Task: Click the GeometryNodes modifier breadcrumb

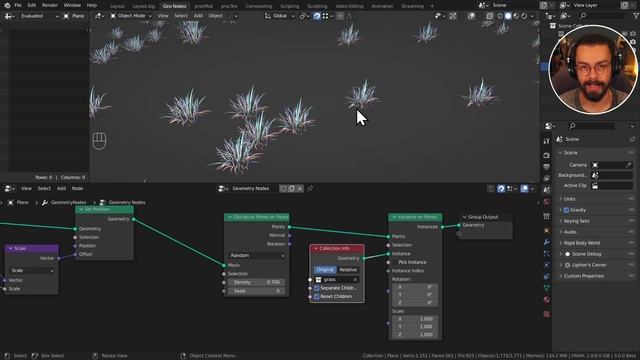Action: pos(64,202)
